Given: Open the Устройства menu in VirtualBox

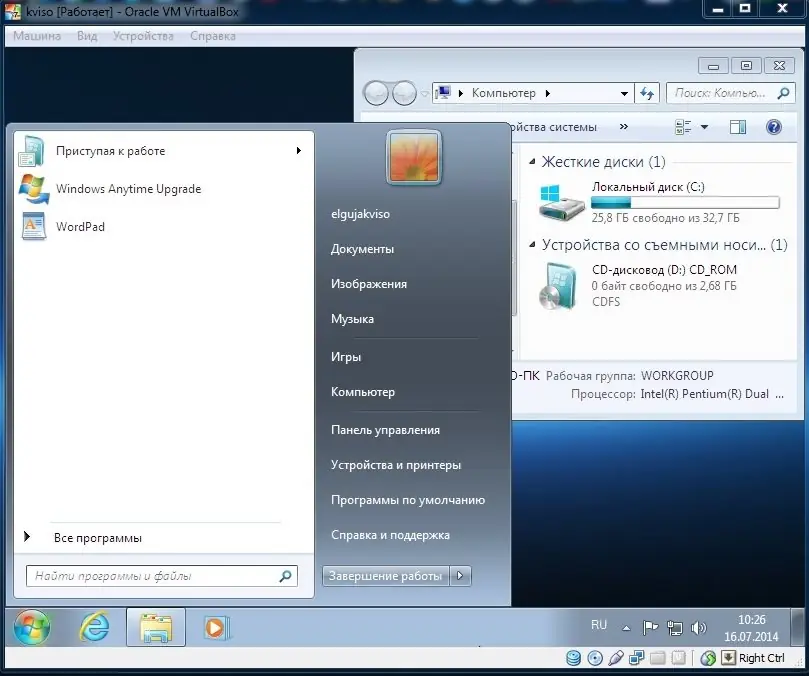Looking at the screenshot, I should (143, 35).
